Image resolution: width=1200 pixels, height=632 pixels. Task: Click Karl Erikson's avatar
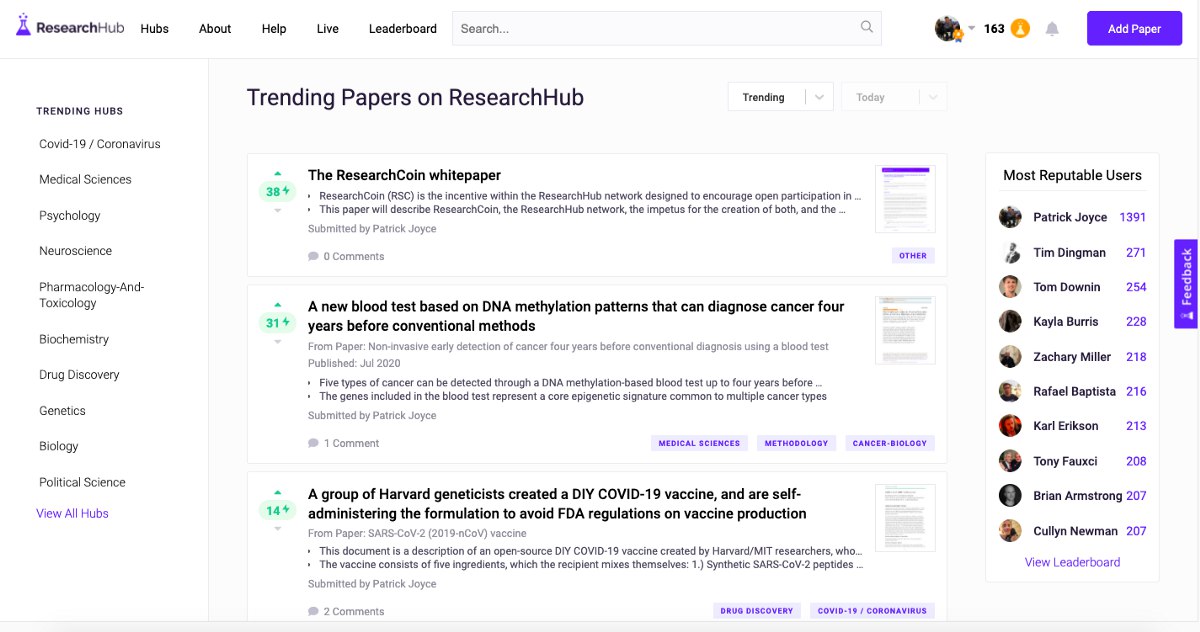(x=1010, y=426)
